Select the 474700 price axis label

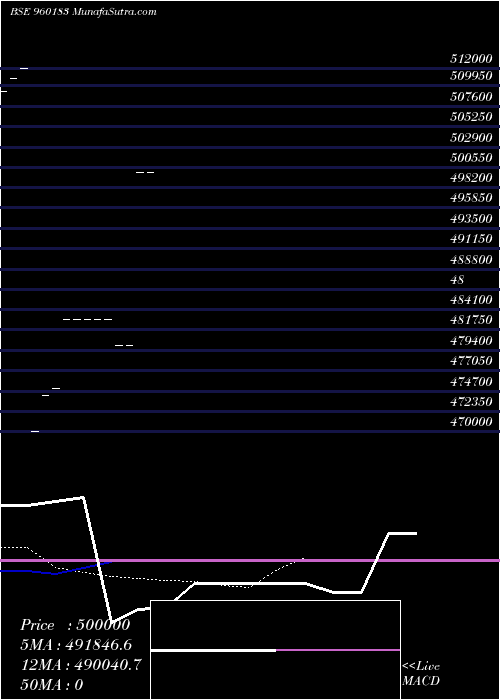(471, 382)
